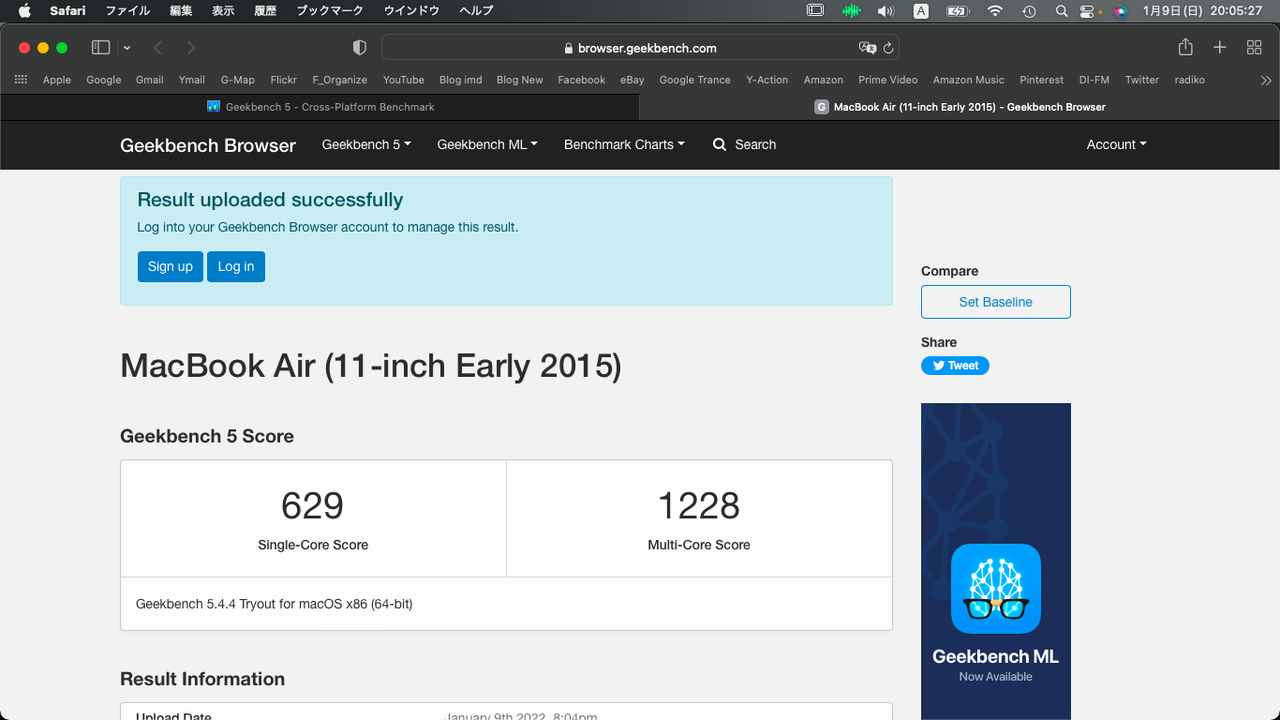Image resolution: width=1280 pixels, height=720 pixels.
Task: Click the Sign up button
Action: coord(170,266)
